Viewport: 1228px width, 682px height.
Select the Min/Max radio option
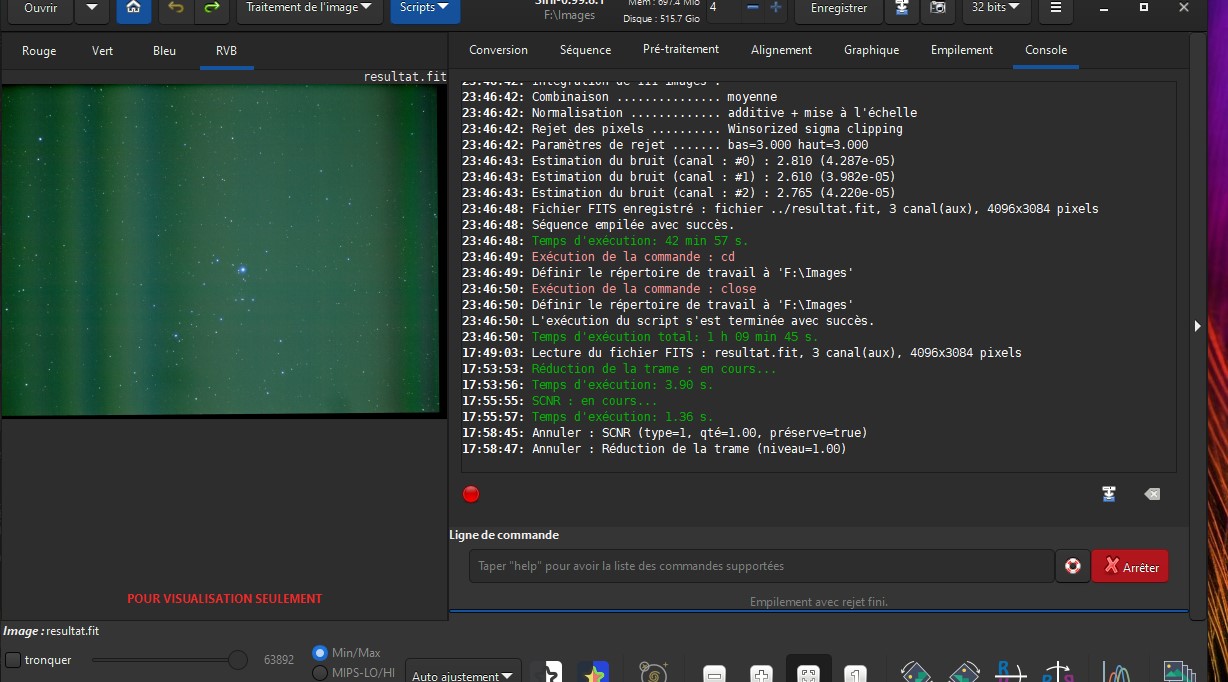pos(320,652)
